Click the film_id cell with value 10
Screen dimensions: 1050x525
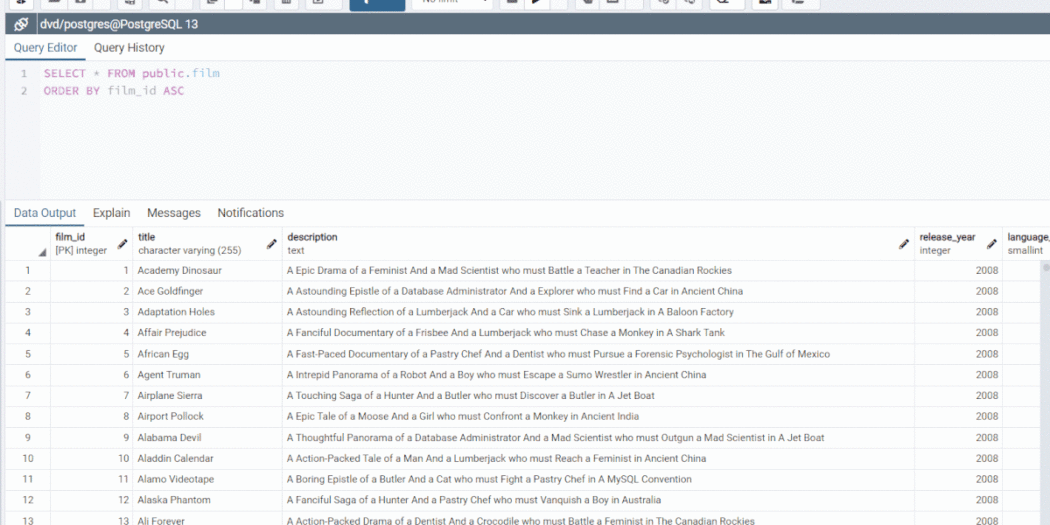[x=92, y=459]
